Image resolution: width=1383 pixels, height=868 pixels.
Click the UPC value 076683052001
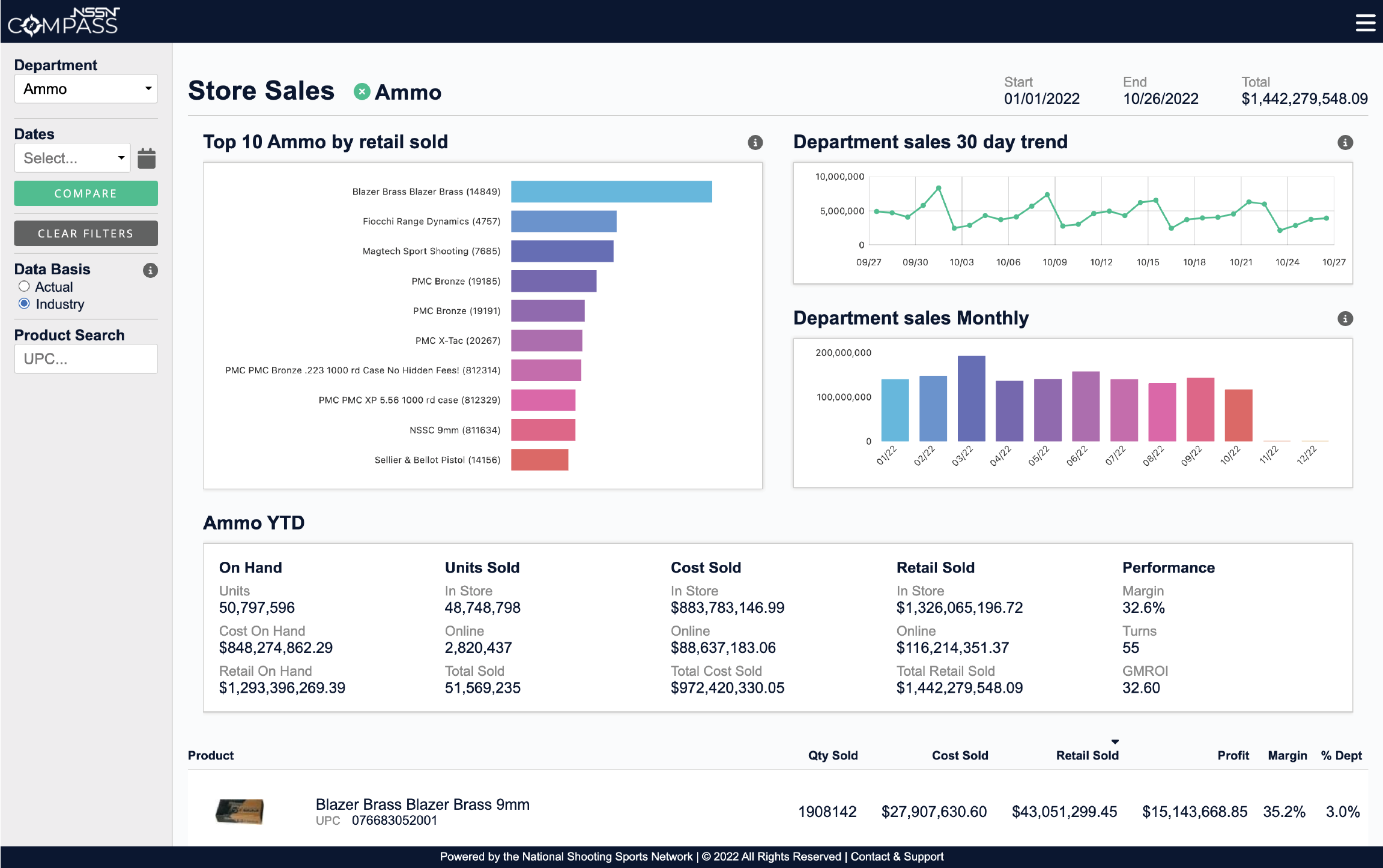pyautogui.click(x=395, y=821)
